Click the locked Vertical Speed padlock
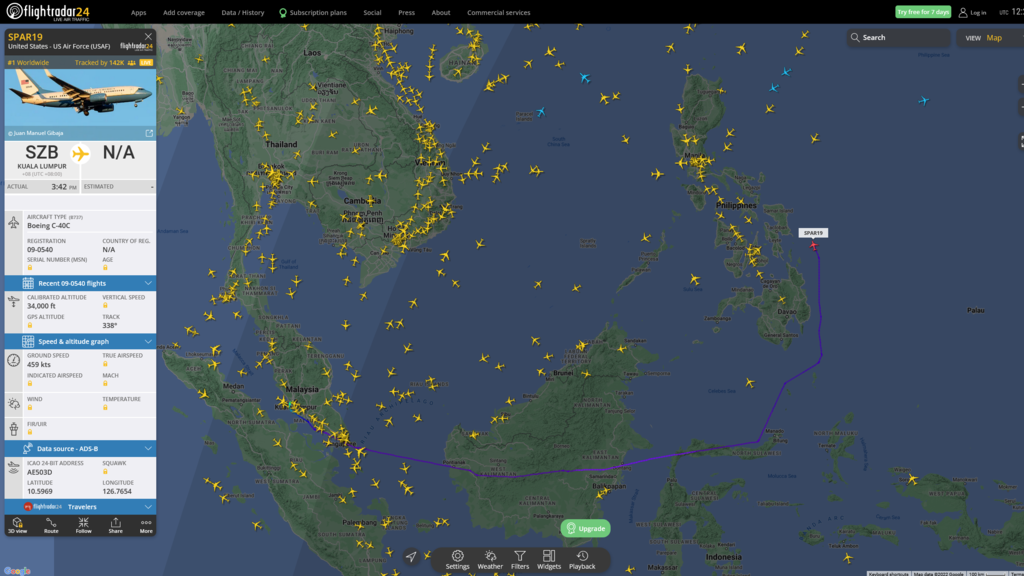This screenshot has width=1024, height=576. 105,306
